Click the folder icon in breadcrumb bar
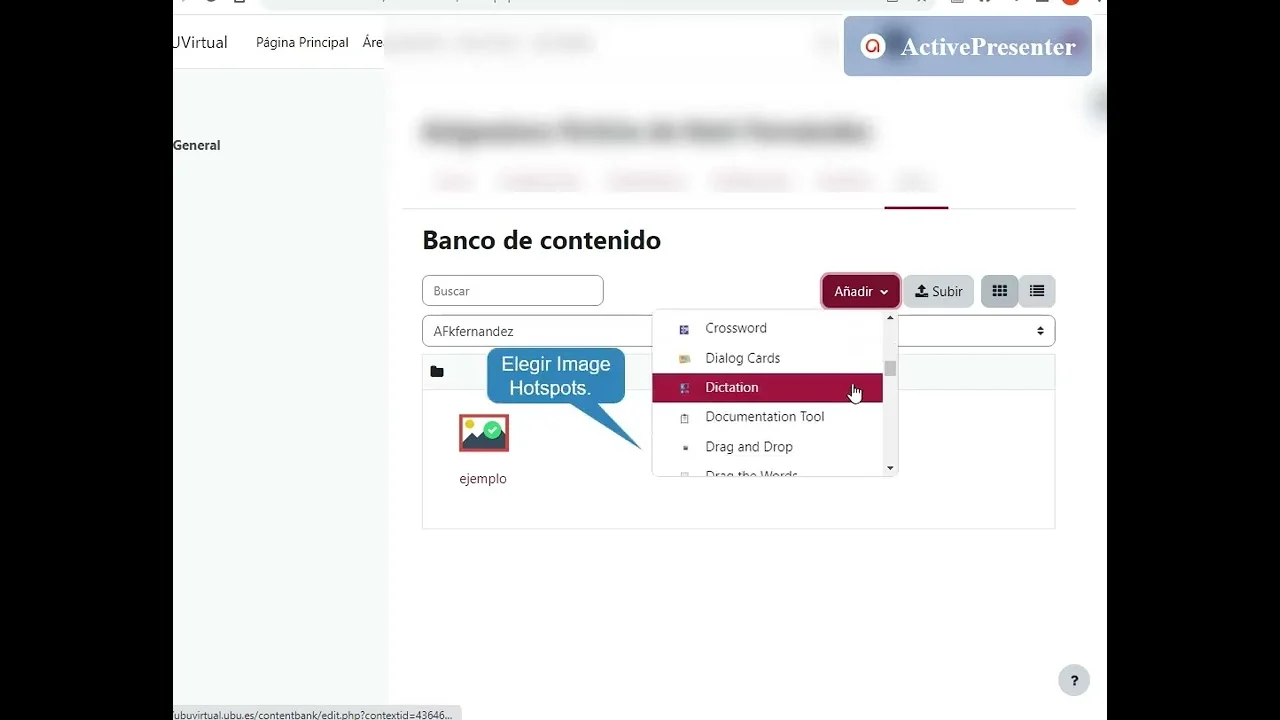The height and width of the screenshot is (720, 1280). [x=437, y=372]
